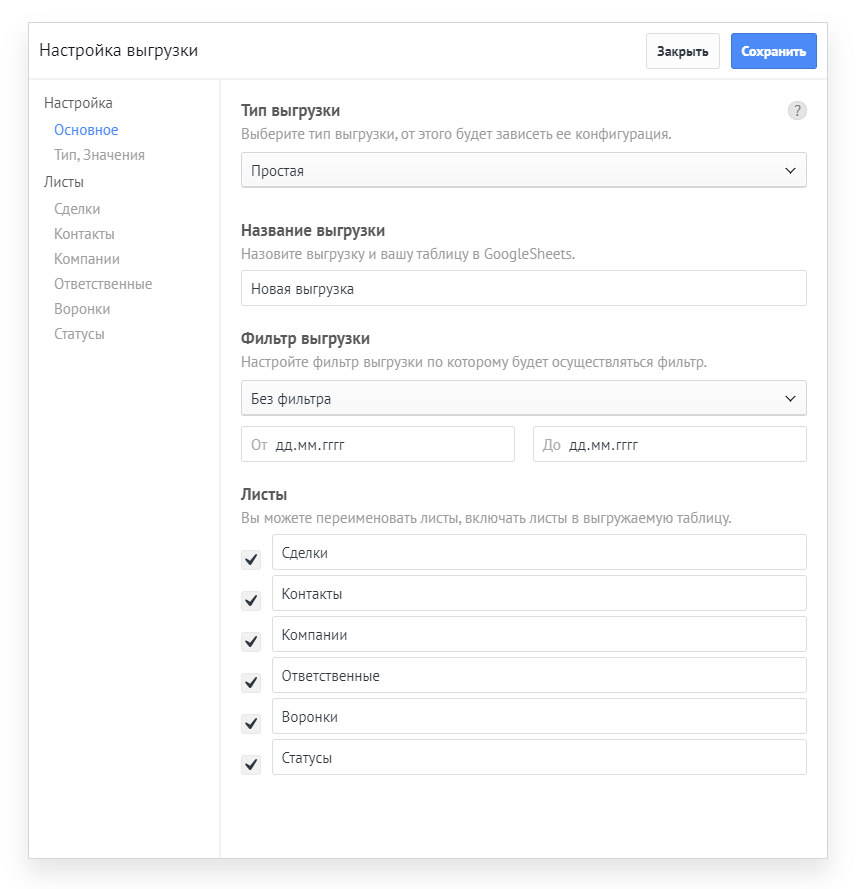Click the Название выгрузки text field

click(x=523, y=288)
